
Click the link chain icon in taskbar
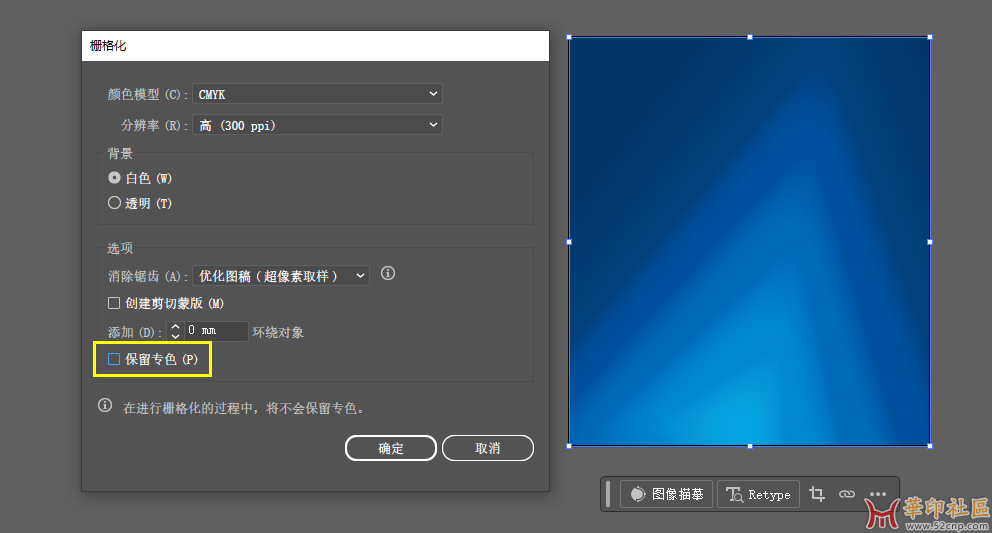(847, 494)
